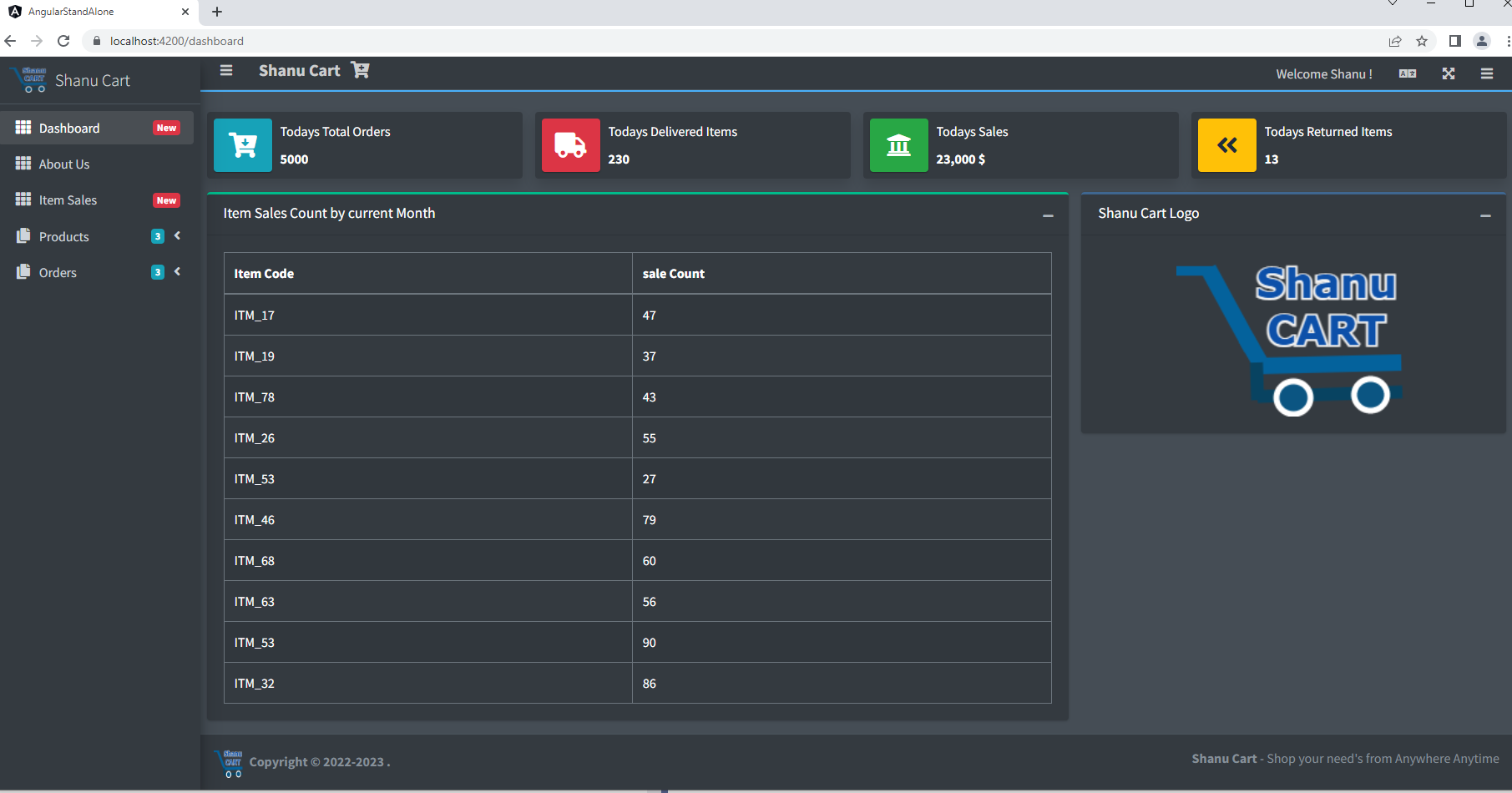Go back using browser back arrow
Viewport: 1512px width, 793px height.
[x=10, y=41]
